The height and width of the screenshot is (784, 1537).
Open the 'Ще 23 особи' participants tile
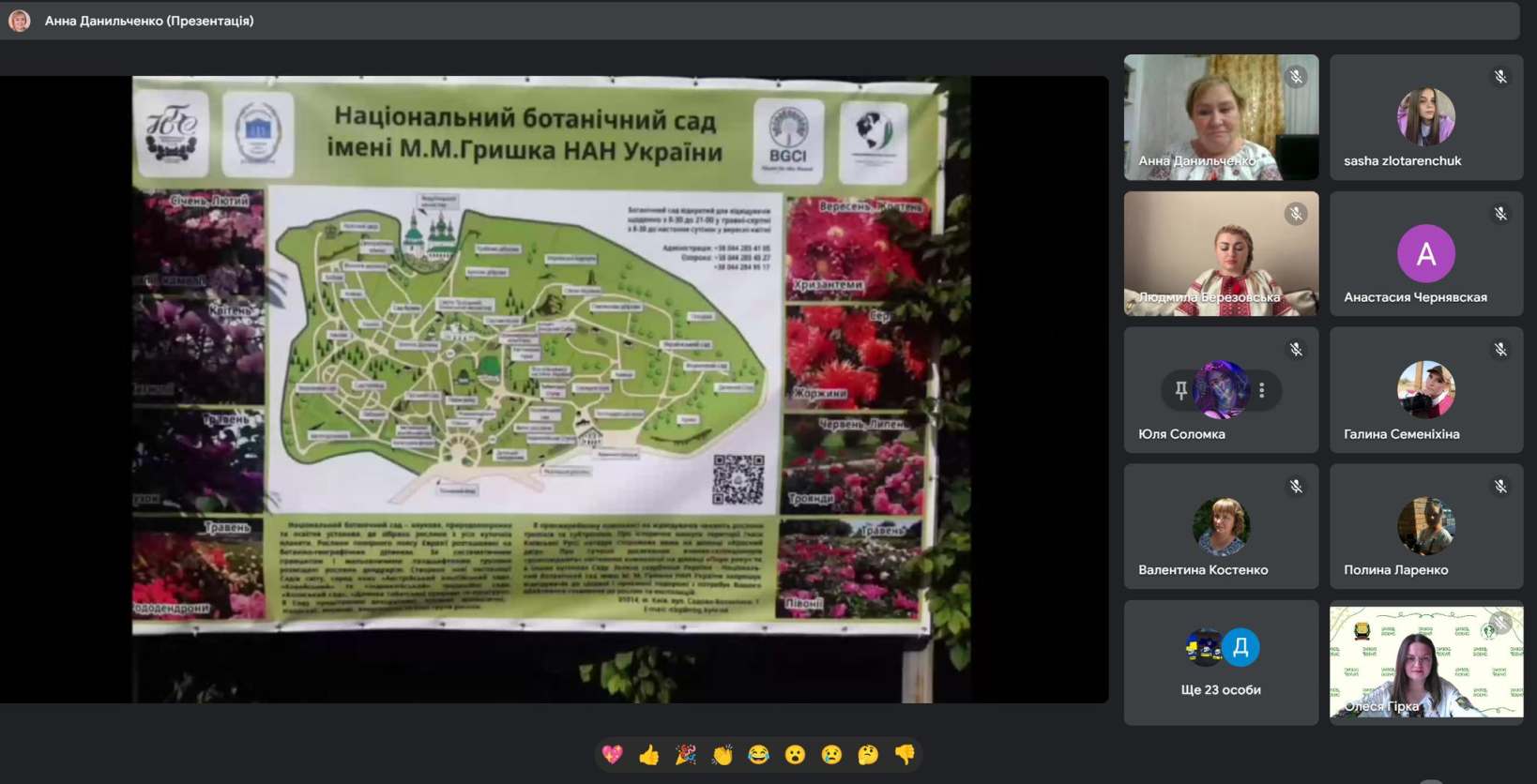coord(1221,662)
